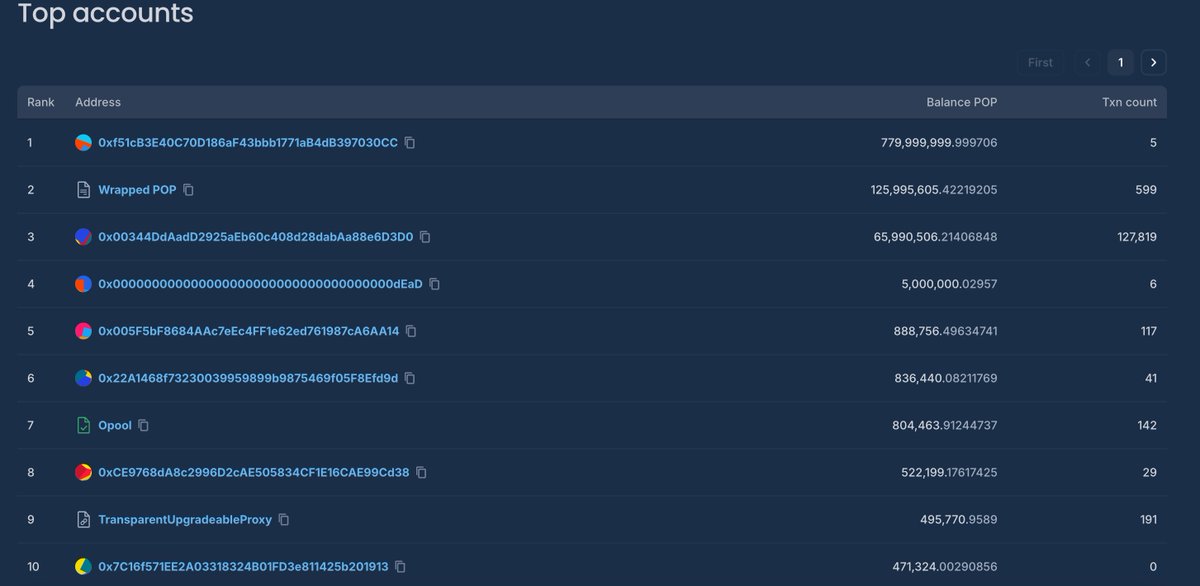Copy the dEaD burn address
The width and height of the screenshot is (1200, 586).
click(434, 284)
